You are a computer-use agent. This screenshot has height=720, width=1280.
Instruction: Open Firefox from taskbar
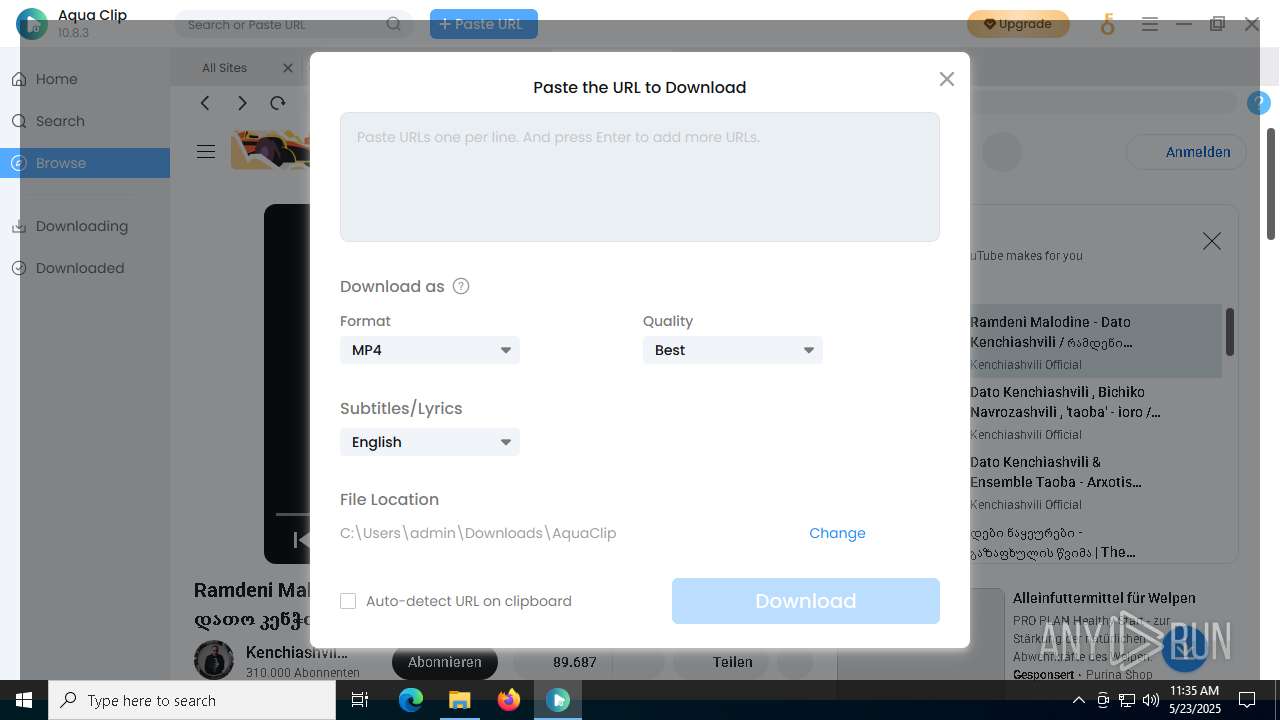pos(509,700)
